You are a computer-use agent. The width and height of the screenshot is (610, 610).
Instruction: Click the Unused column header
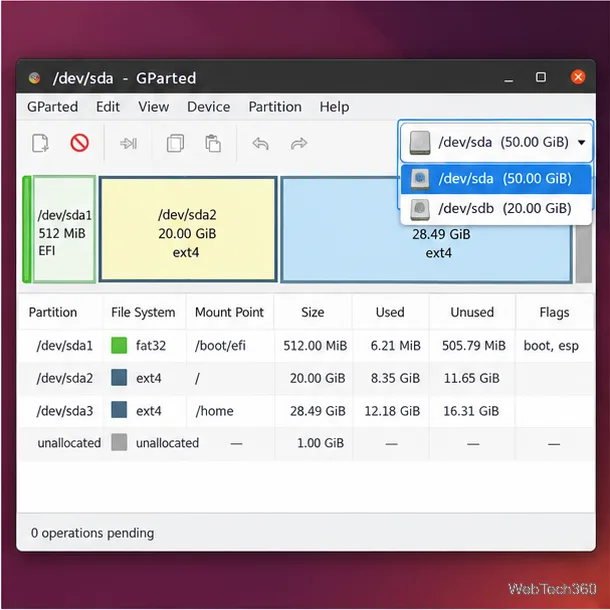[x=472, y=312]
